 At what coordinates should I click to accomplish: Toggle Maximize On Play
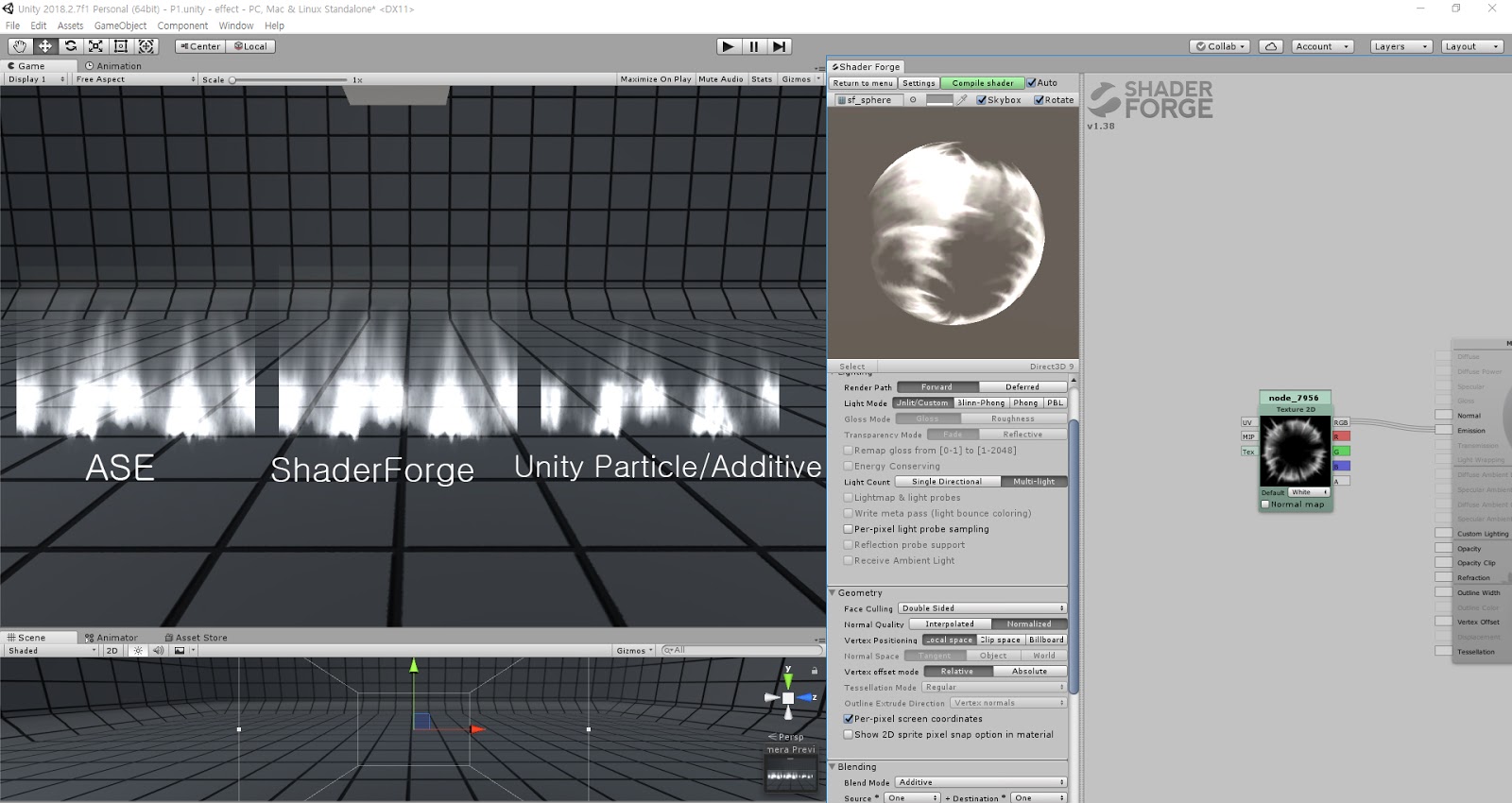656,79
